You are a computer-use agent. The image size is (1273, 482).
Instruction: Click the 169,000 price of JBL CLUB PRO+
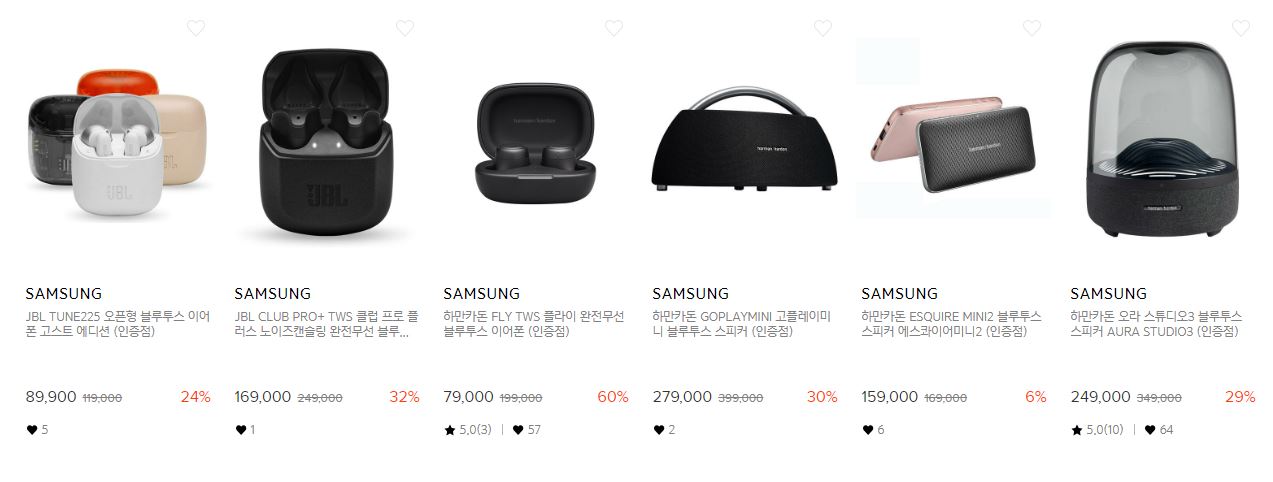[x=262, y=397]
